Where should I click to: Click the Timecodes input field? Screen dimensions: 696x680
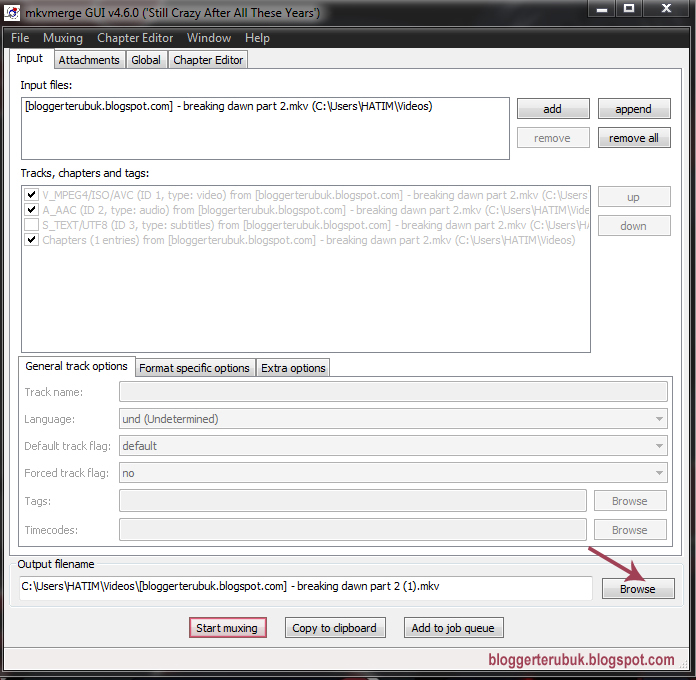pyautogui.click(x=352, y=530)
